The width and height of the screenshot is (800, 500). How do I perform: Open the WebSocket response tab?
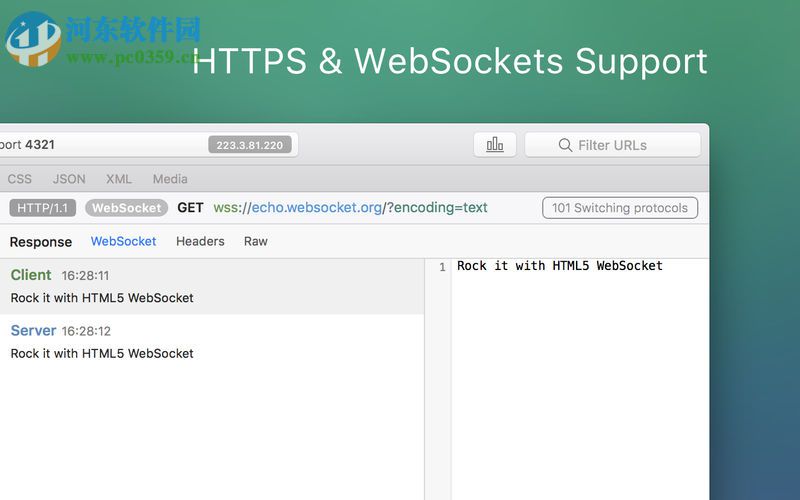123,241
